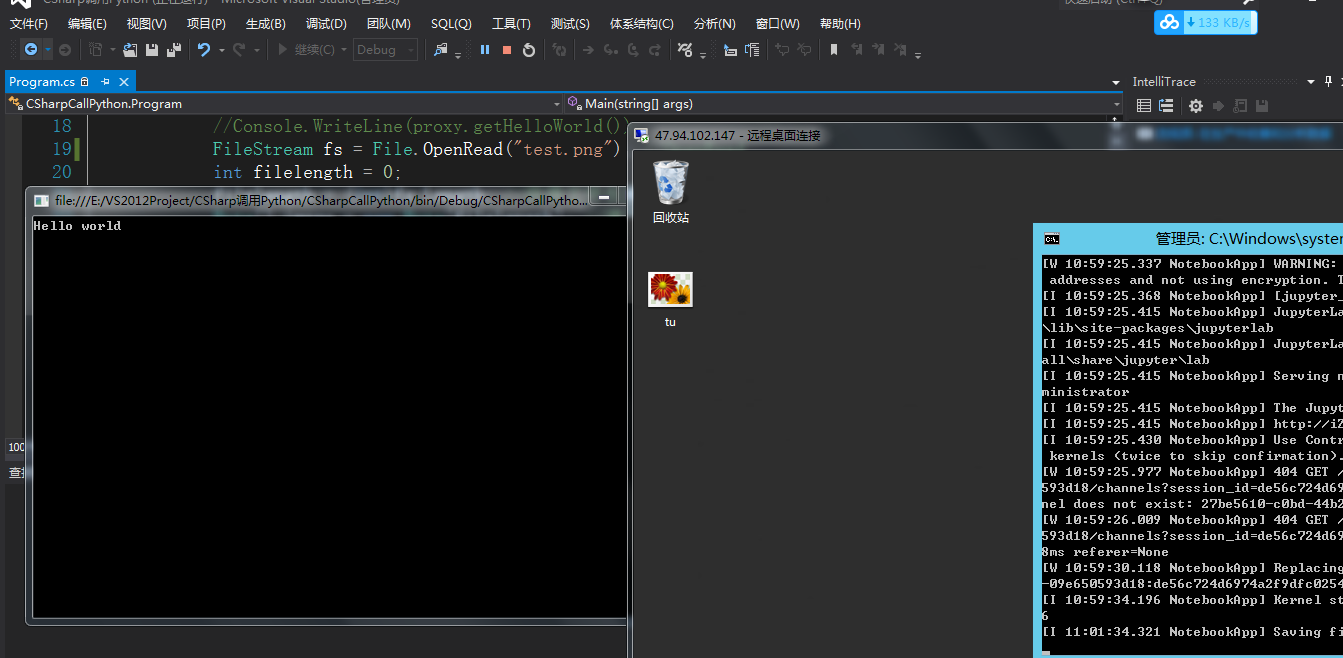Select the 回收站 recycle bin desktop icon
Viewport: 1343px width, 658px height.
click(670, 192)
